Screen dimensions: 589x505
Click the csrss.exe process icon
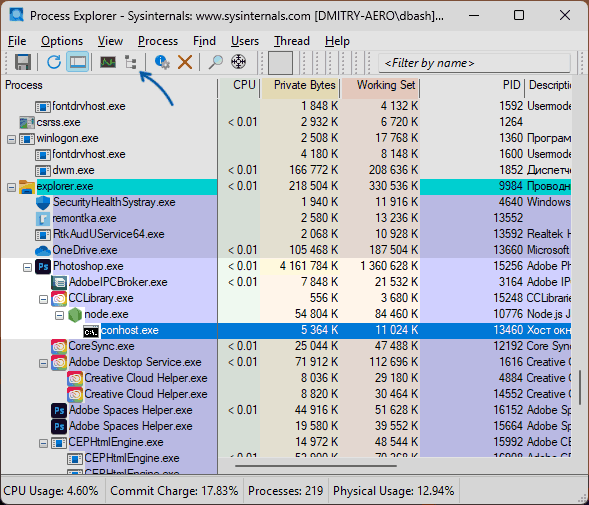click(x=27, y=122)
